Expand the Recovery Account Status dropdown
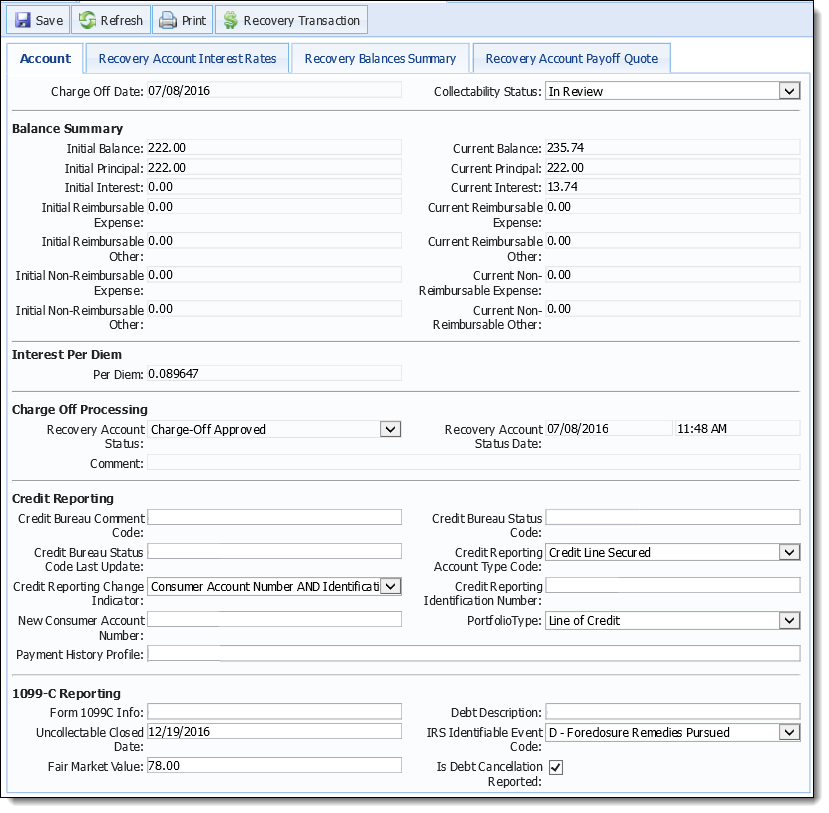 pos(390,429)
